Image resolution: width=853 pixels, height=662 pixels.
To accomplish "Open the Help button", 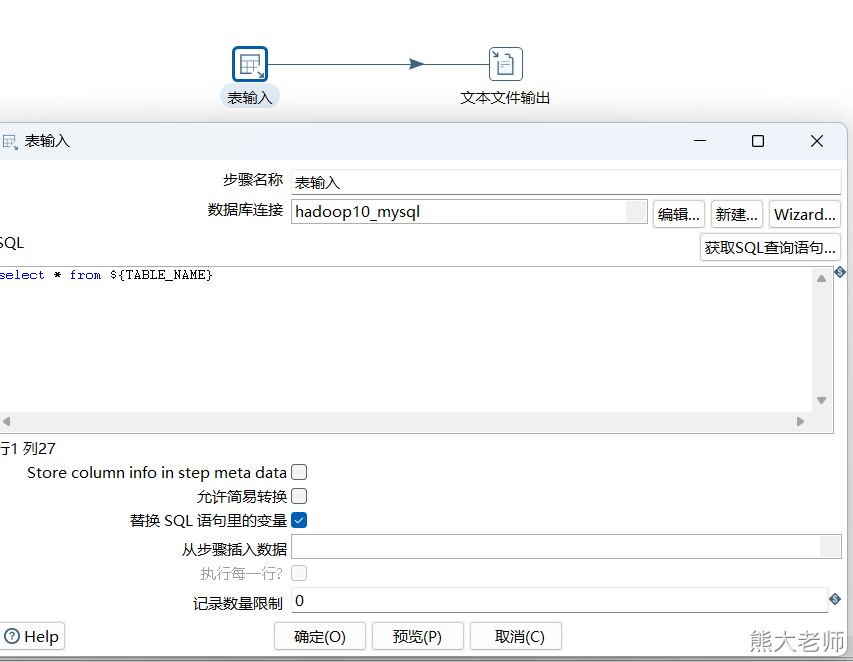I will 32,636.
